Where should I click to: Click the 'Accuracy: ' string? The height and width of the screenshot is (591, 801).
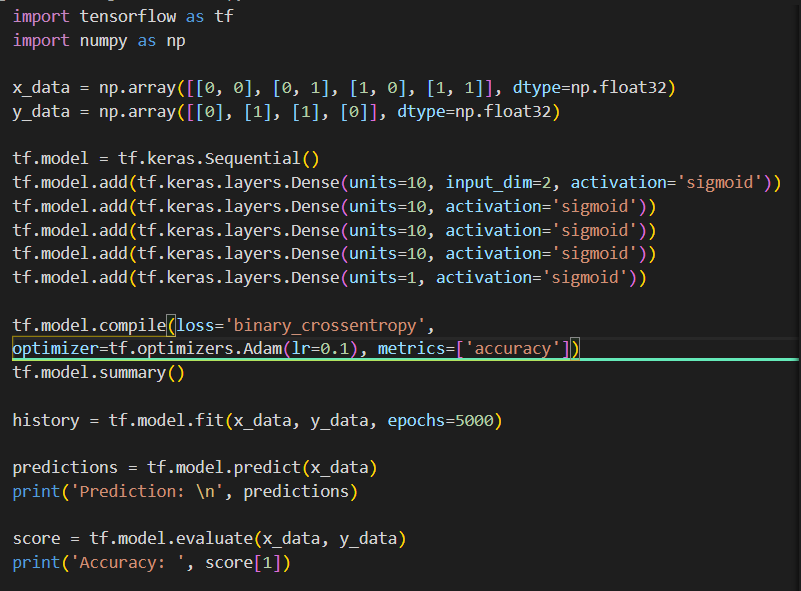tap(127, 562)
